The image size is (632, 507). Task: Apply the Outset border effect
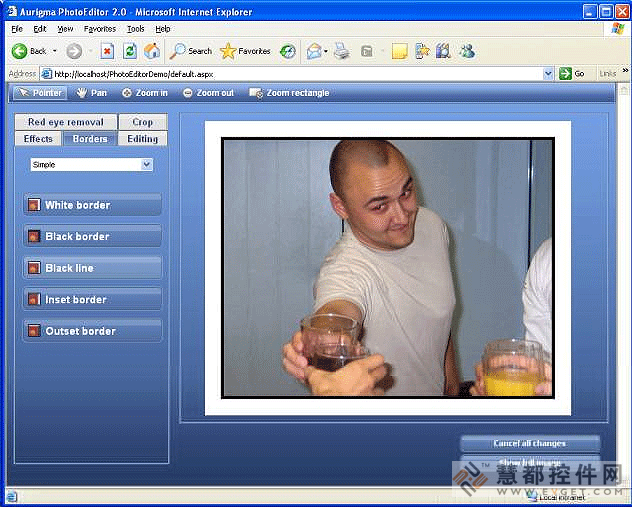(x=92, y=331)
